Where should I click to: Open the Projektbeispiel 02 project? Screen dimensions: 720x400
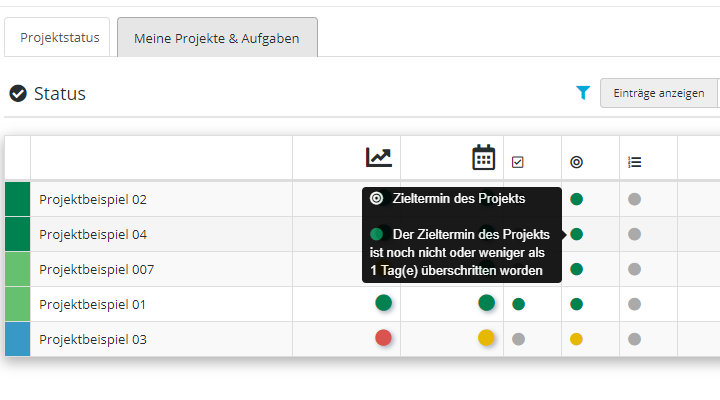(93, 199)
